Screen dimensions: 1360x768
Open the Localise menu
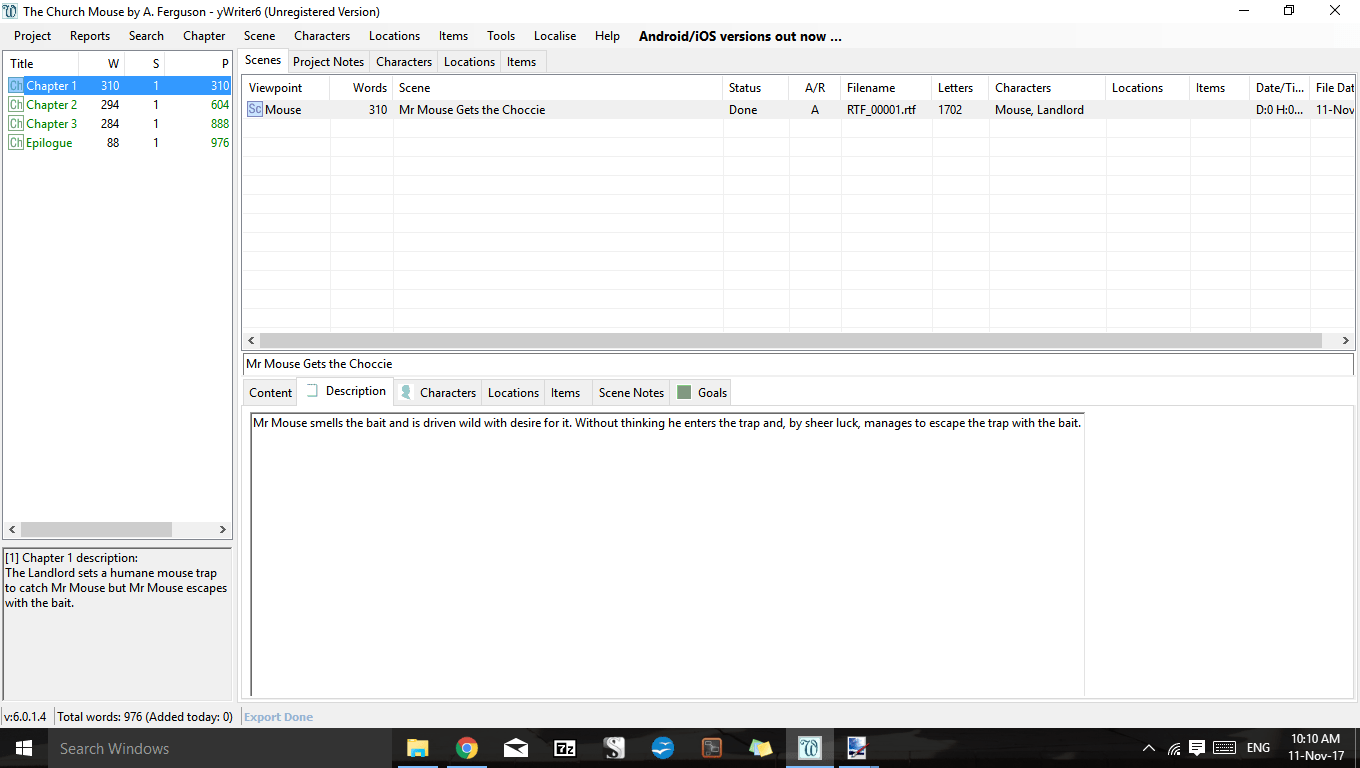tap(554, 36)
